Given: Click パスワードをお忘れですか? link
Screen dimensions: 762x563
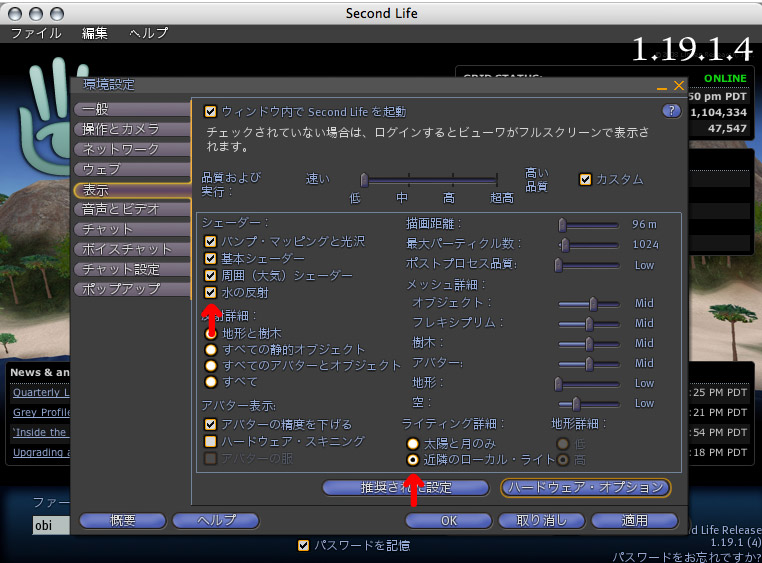Looking at the screenshot, I should pyautogui.click(x=687, y=557).
